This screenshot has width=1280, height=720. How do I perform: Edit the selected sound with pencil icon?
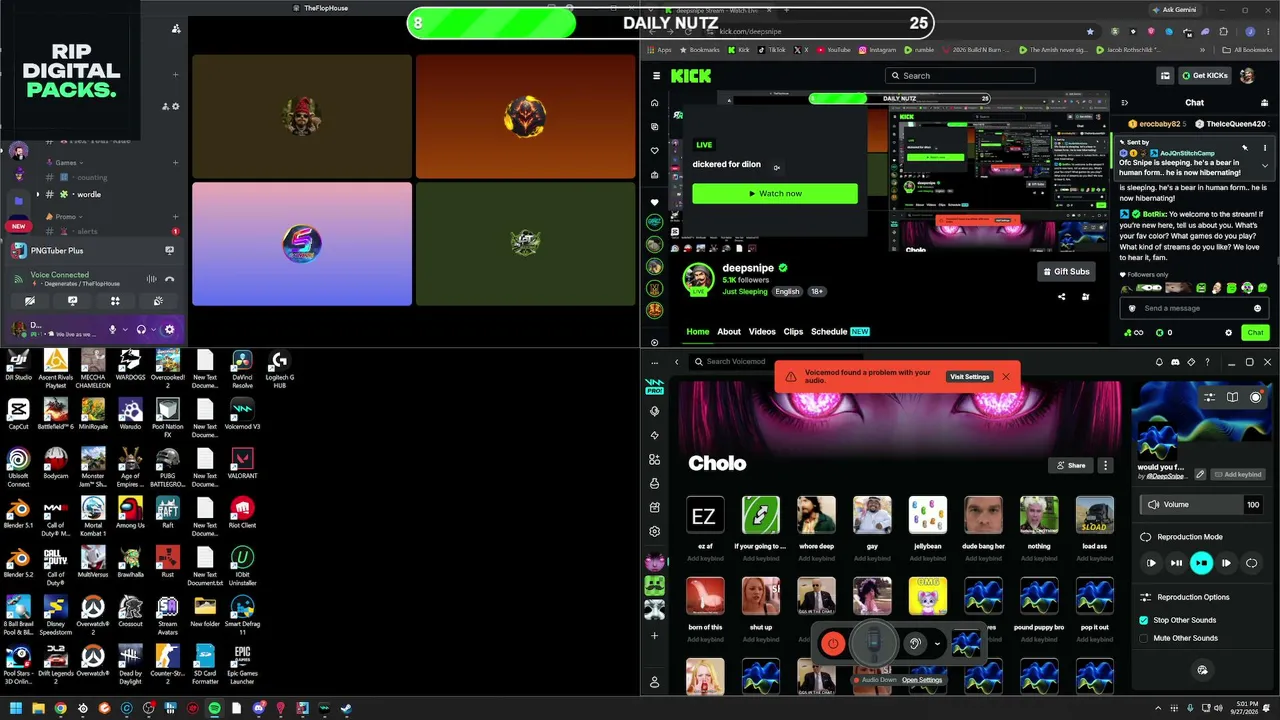pos(1200,474)
